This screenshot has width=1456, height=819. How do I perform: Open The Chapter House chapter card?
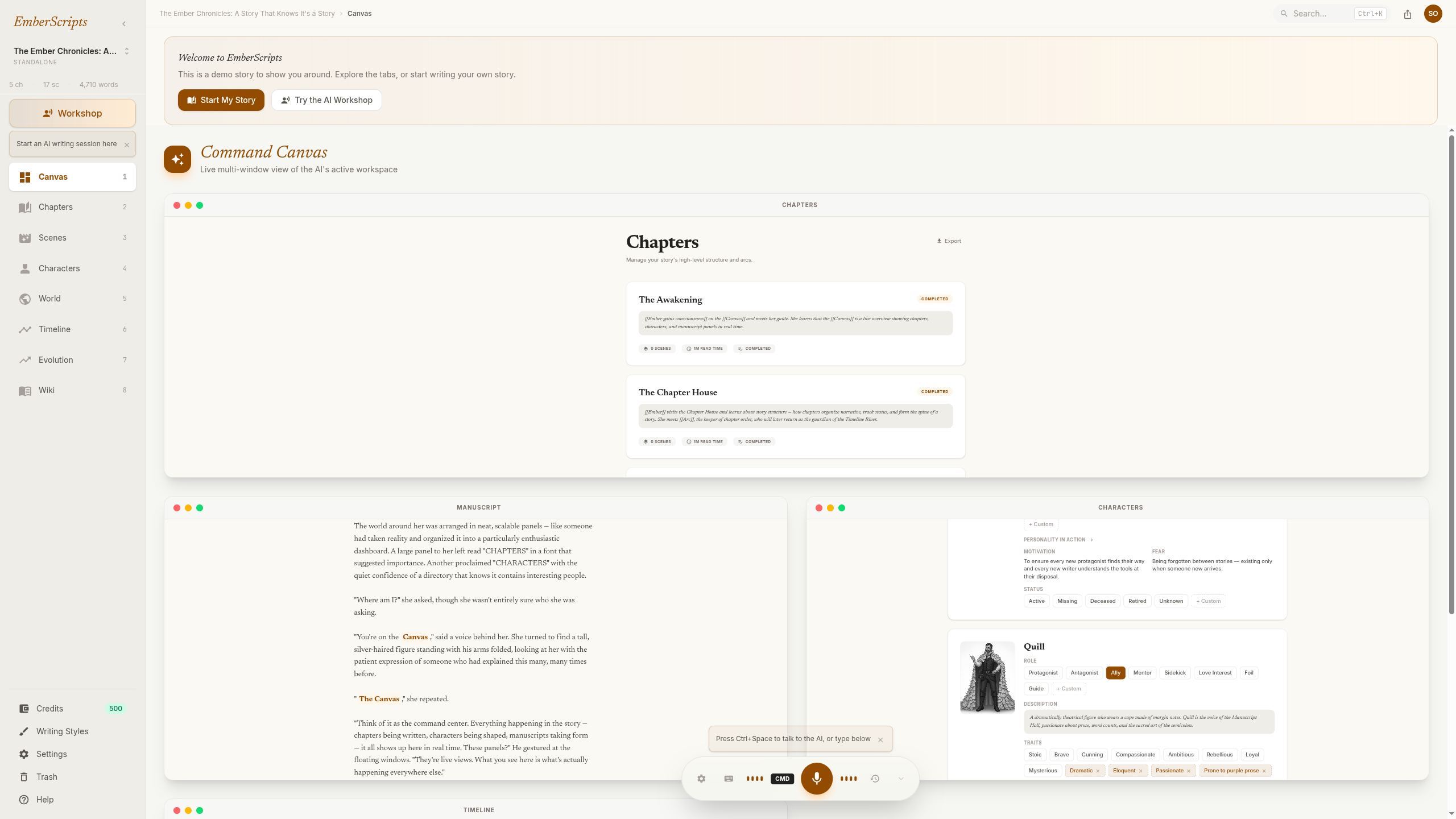pos(796,416)
